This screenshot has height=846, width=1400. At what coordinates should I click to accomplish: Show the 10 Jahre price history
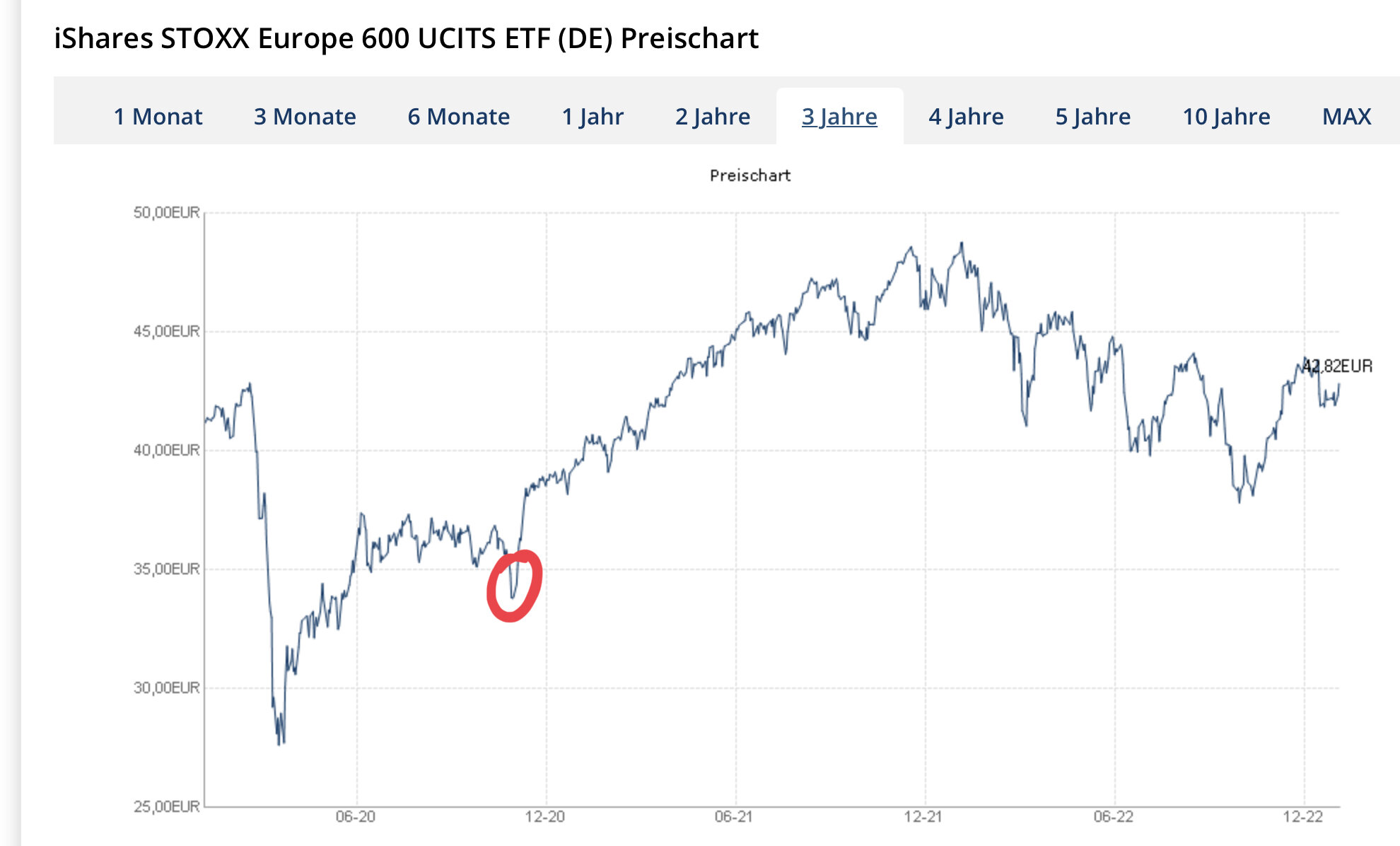[1226, 117]
